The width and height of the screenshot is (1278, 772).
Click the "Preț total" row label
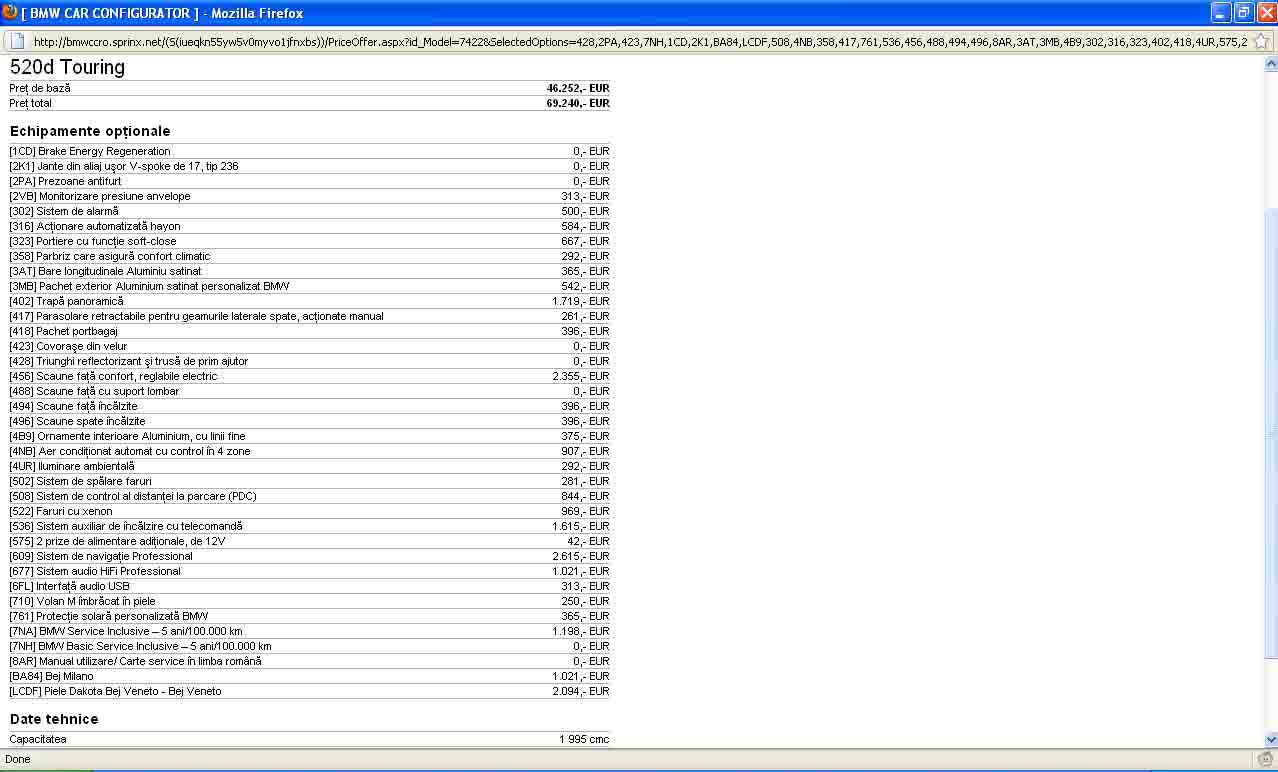31,103
